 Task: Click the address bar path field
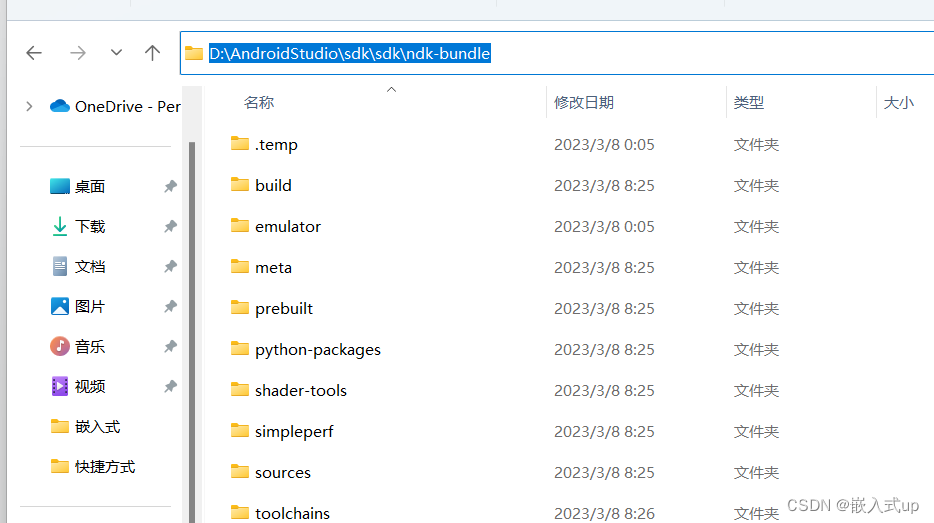point(556,53)
